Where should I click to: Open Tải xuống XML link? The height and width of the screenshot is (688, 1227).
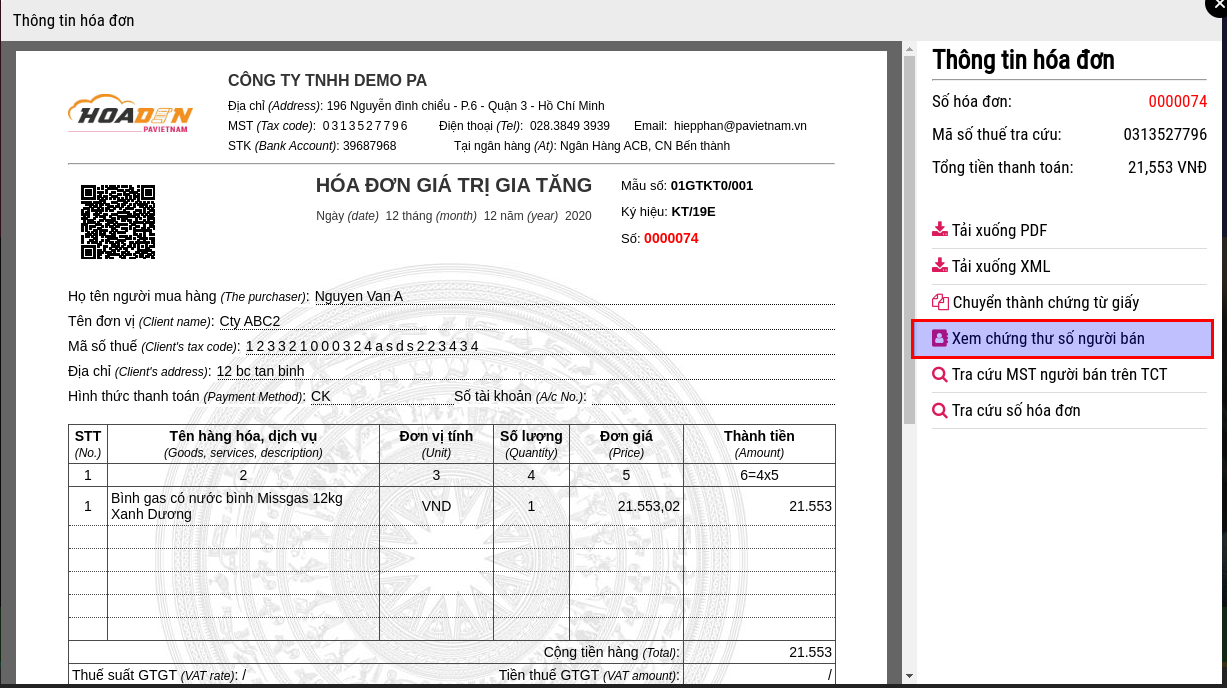(1001, 266)
